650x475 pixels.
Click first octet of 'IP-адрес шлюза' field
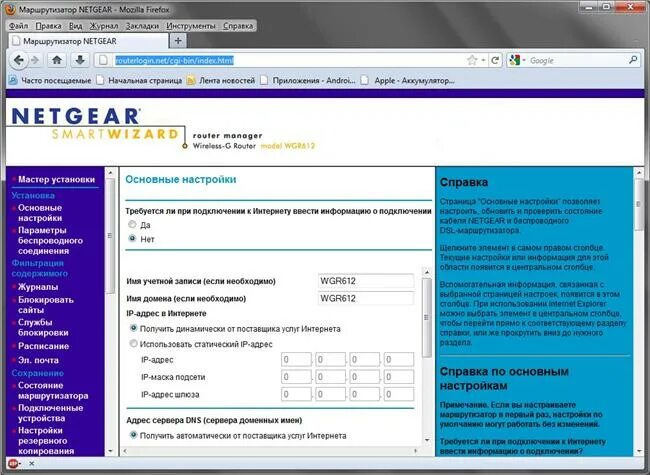pos(296,394)
